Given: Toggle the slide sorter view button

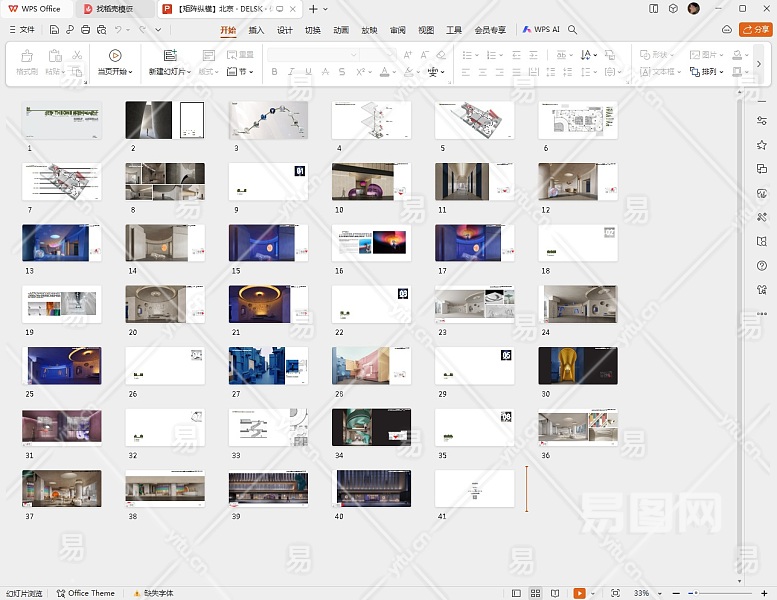Looking at the screenshot, I should click(536, 593).
